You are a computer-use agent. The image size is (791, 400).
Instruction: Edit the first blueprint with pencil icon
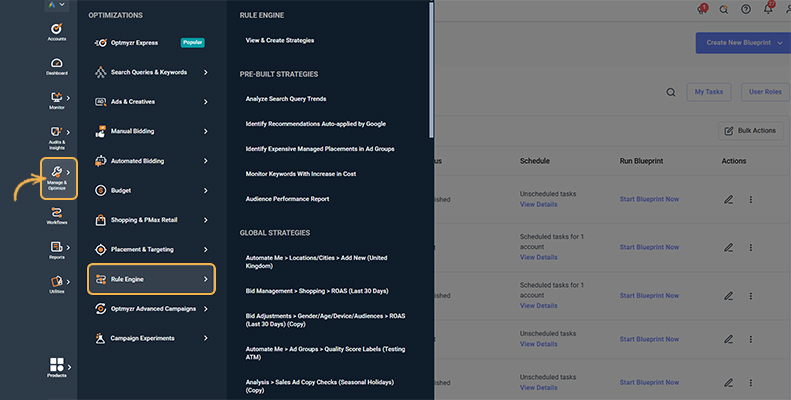pyautogui.click(x=728, y=200)
